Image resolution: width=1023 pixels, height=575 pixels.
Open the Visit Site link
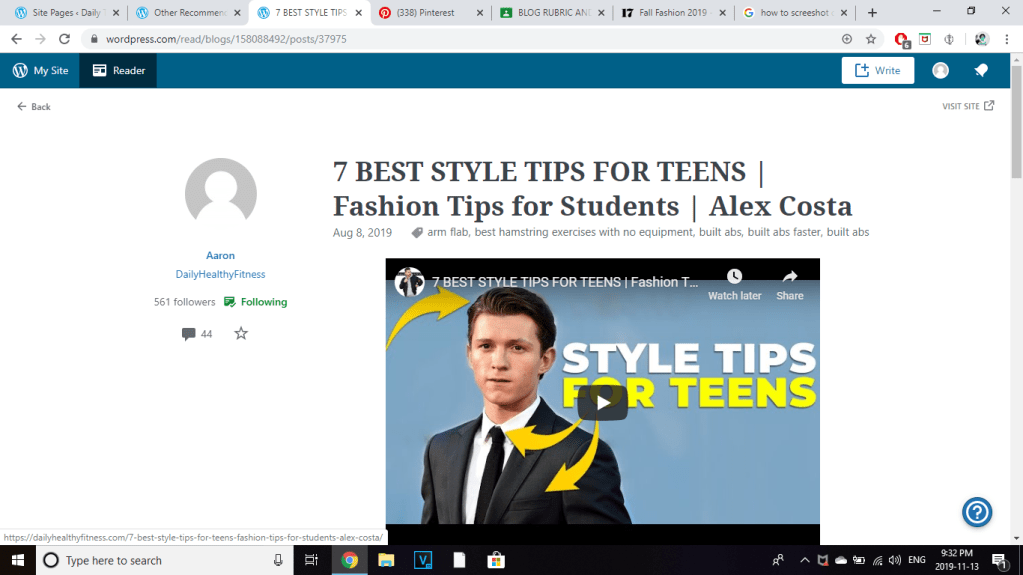[x=967, y=106]
